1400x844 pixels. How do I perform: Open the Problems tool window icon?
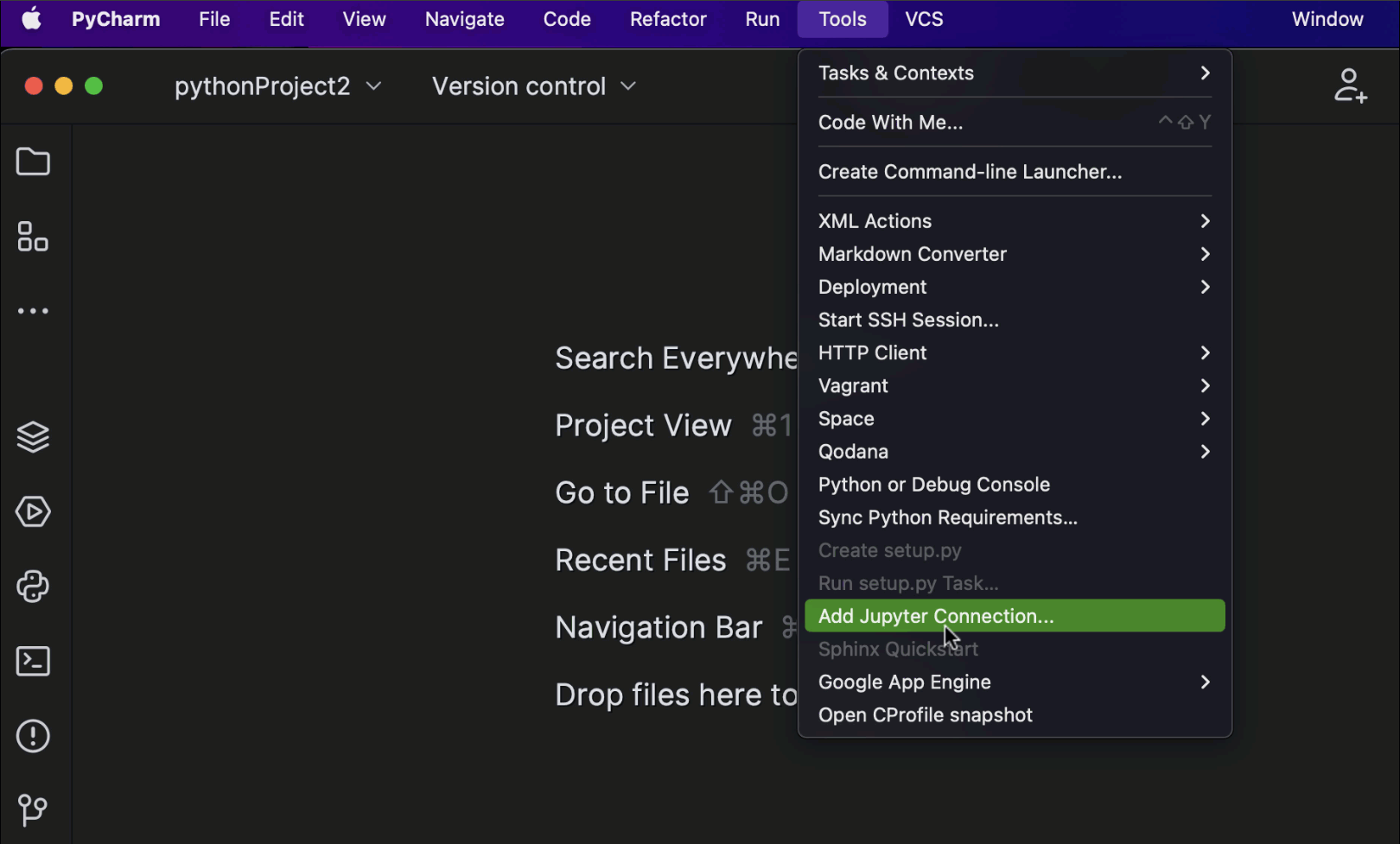tap(33, 736)
